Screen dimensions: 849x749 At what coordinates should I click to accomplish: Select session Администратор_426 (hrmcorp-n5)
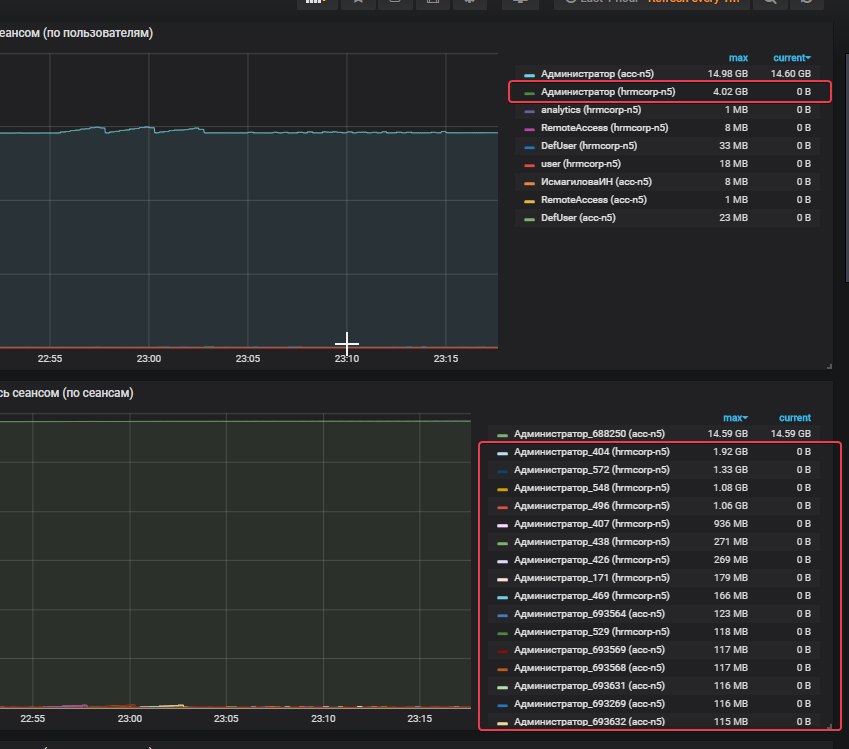tap(591, 560)
